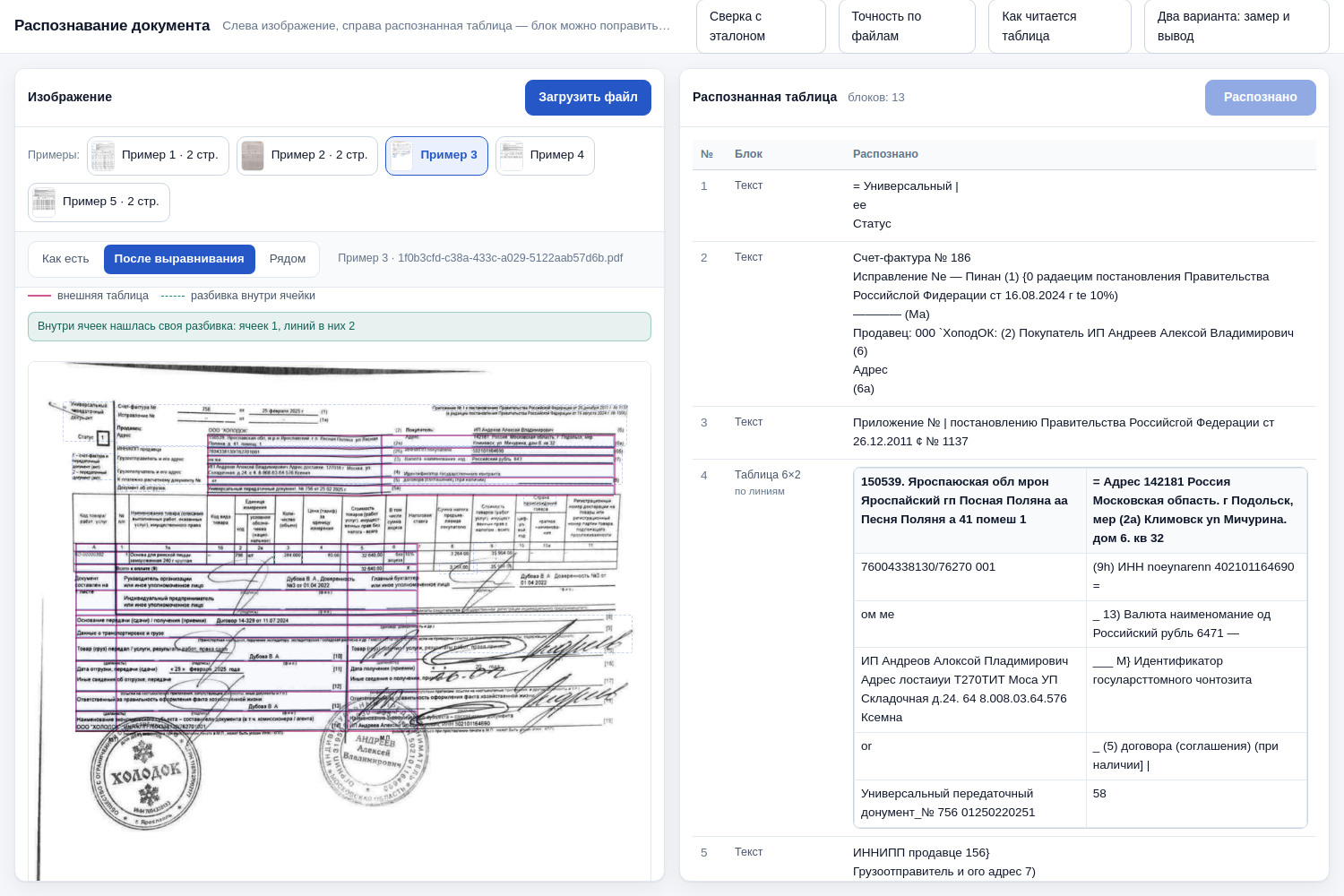Screen dimensions: 1344x896
Task: Click the внешняя таблица legend label
Action: (103, 296)
